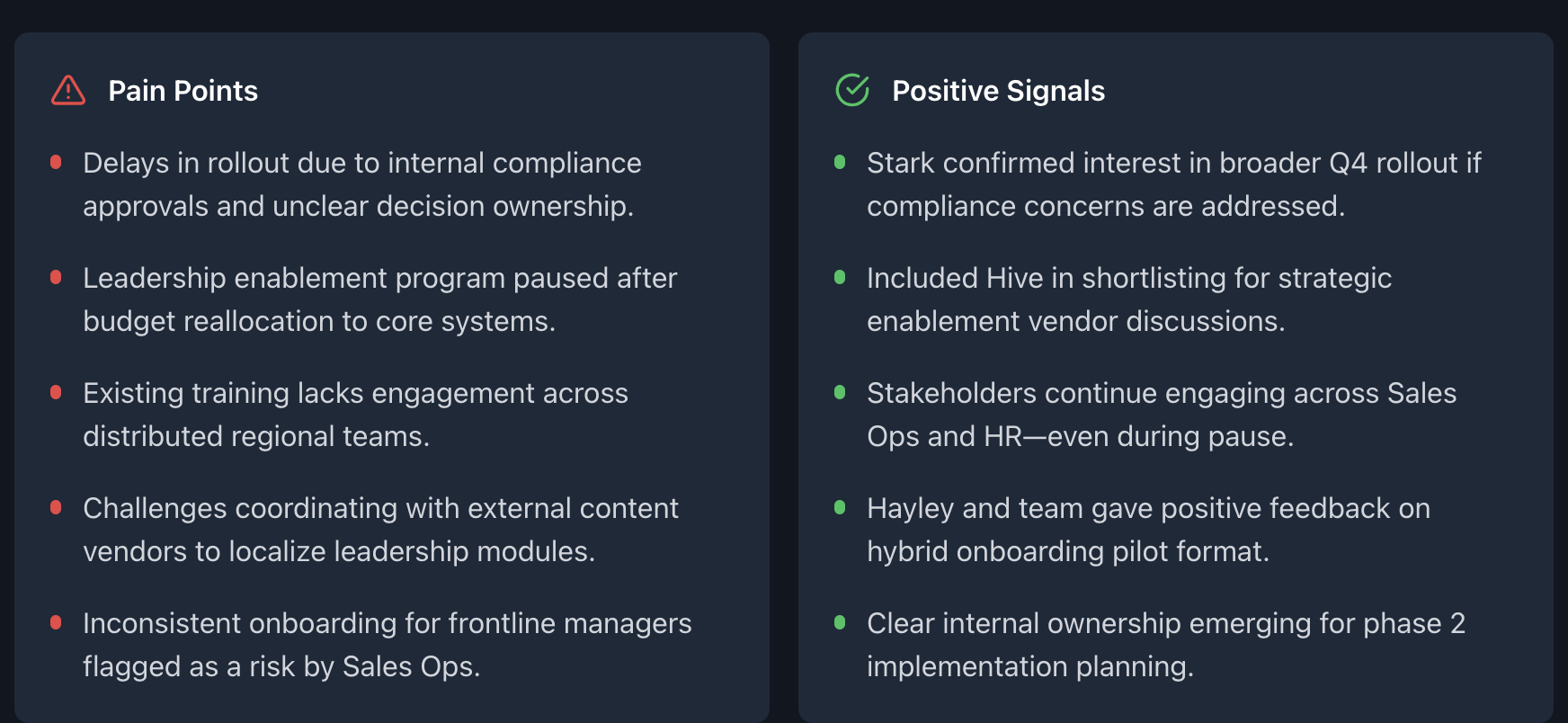Select the hybrid onboarding pilot feedback text
This screenshot has height=723, width=1568.
(1148, 530)
